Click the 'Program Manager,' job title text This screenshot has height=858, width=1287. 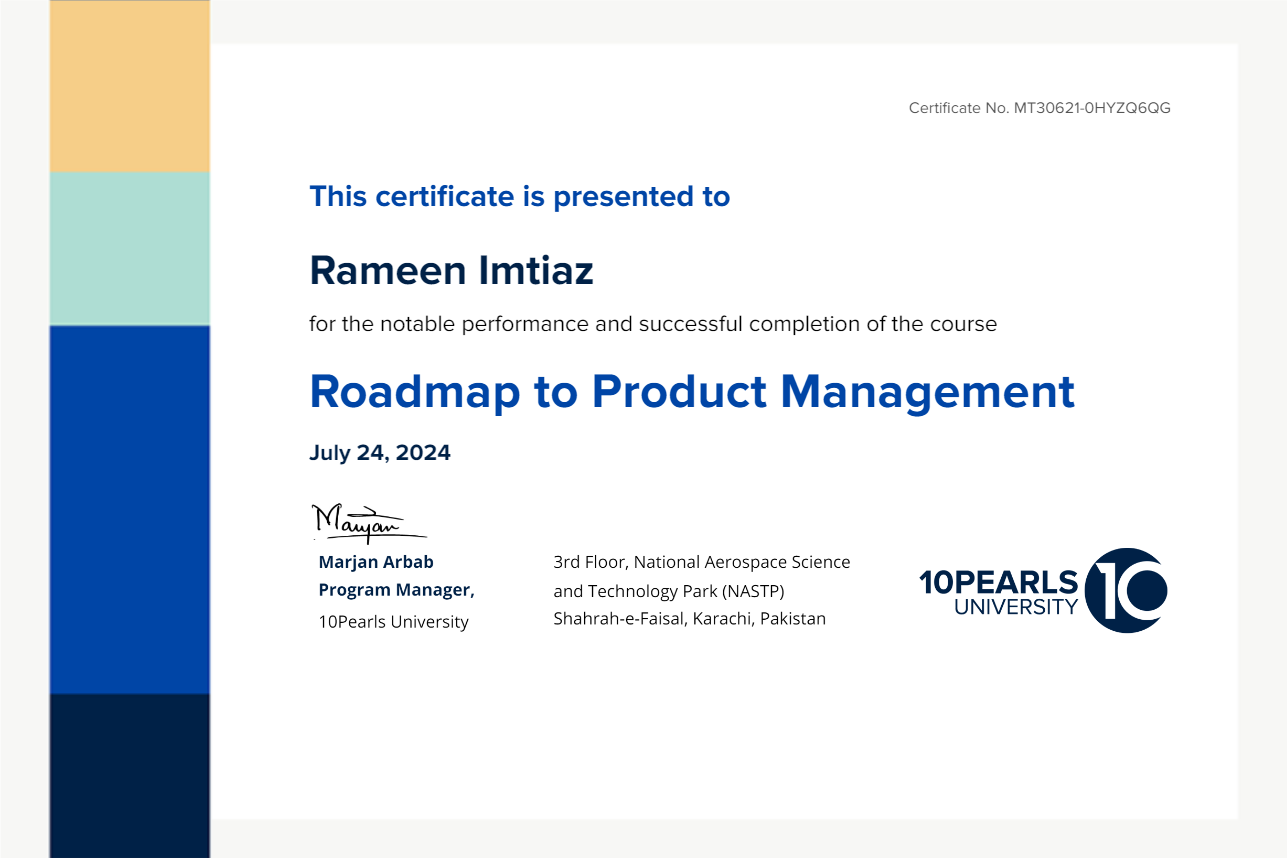pos(396,590)
